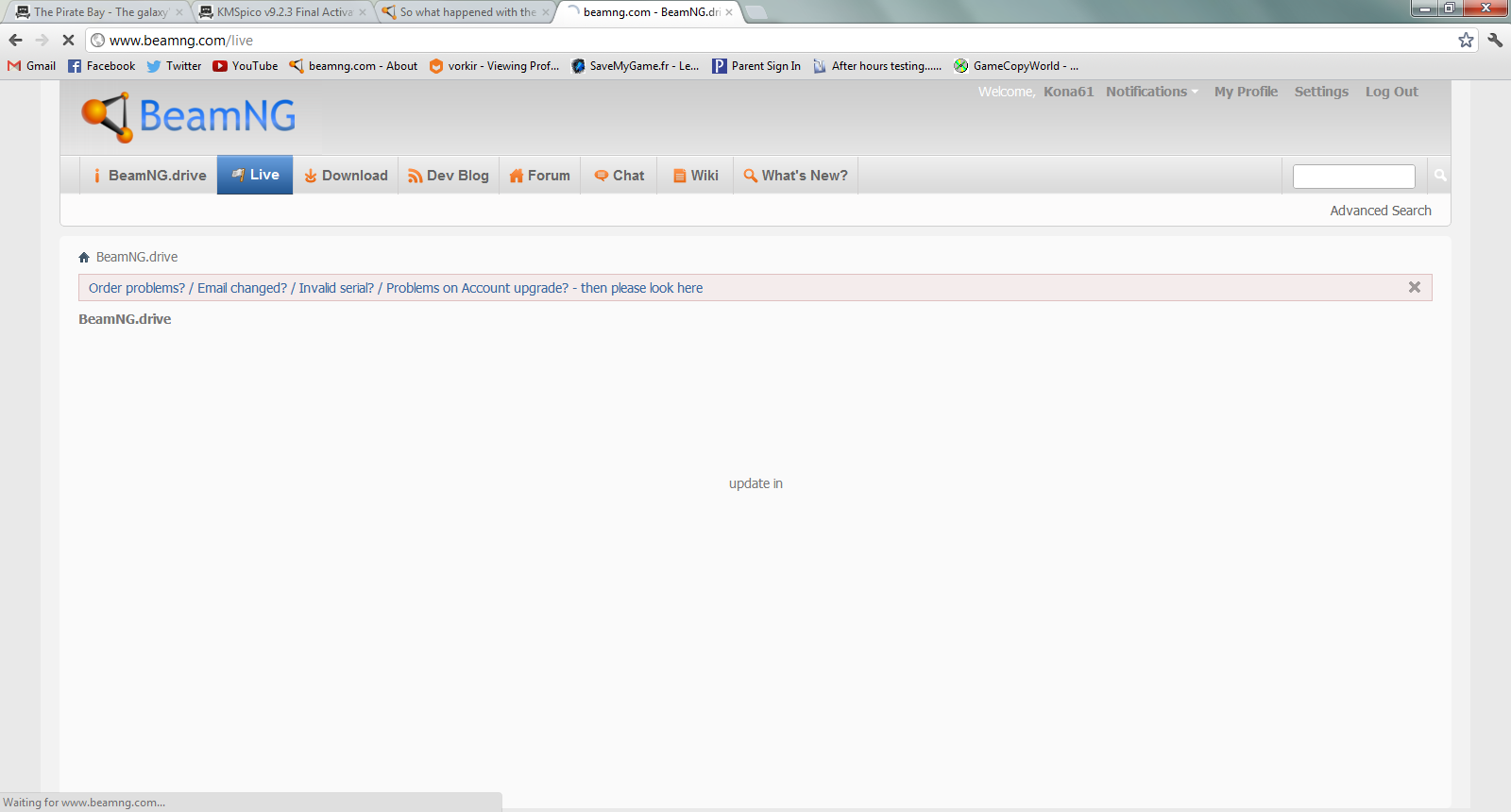Expand the Notifications dropdown
Image resolution: width=1511 pixels, height=812 pixels.
tap(1151, 92)
